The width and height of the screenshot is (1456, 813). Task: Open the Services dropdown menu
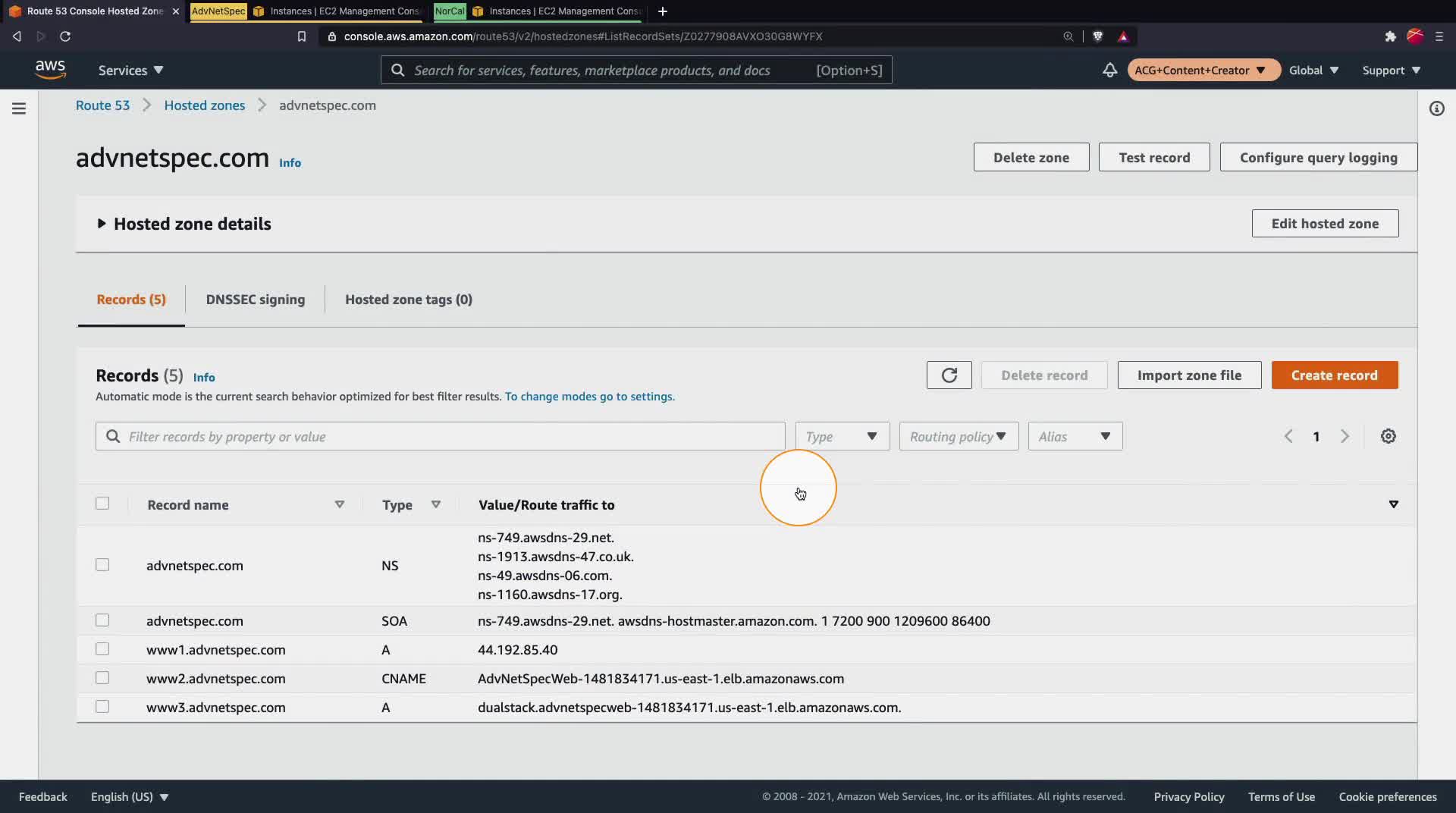click(x=130, y=70)
